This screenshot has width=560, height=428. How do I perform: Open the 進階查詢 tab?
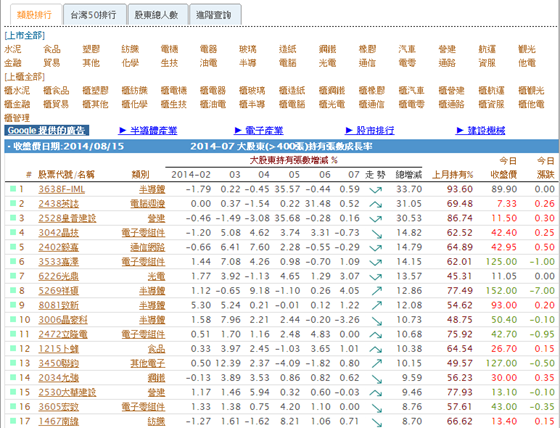click(x=214, y=15)
